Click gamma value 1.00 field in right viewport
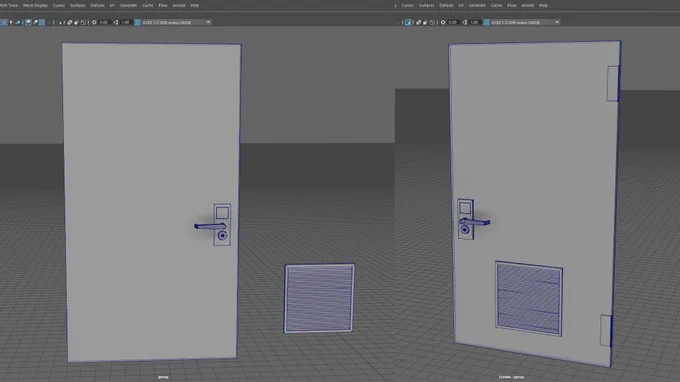 tap(474, 22)
